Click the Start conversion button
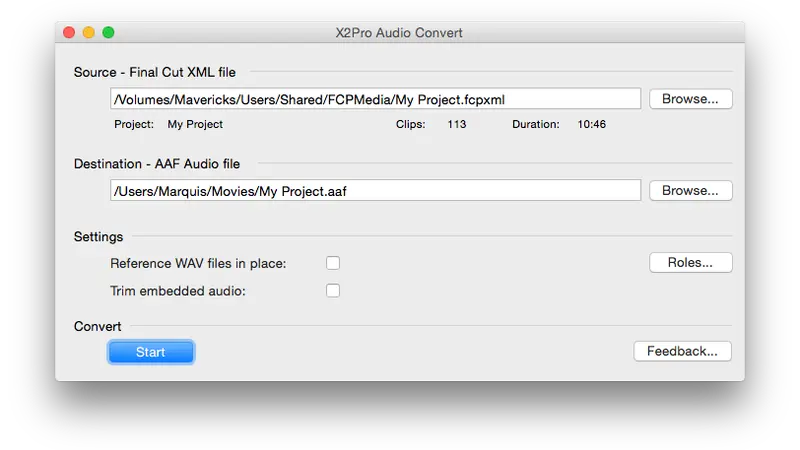 tap(151, 352)
